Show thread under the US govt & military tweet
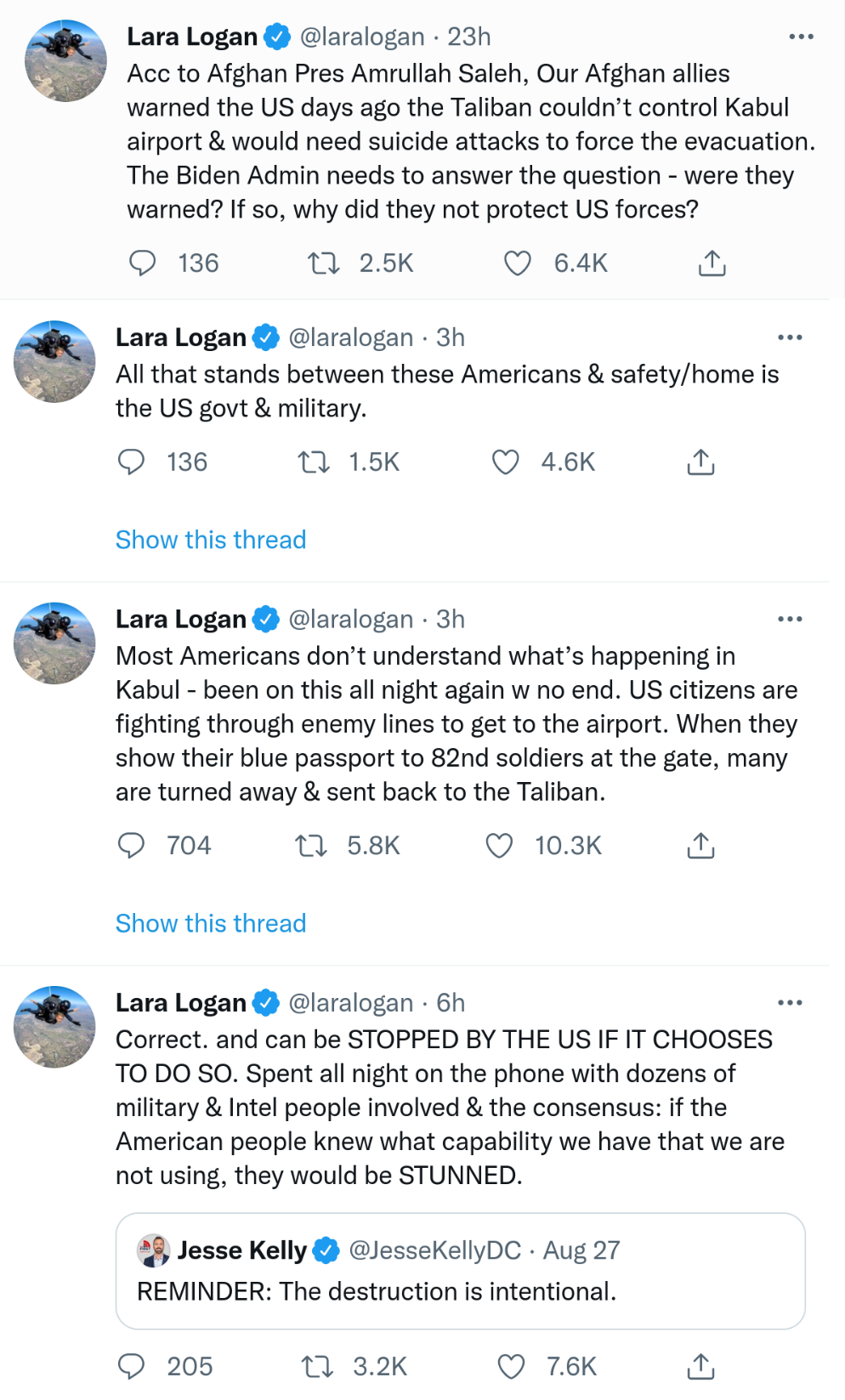This screenshot has width=845, height=1400. pos(211,540)
